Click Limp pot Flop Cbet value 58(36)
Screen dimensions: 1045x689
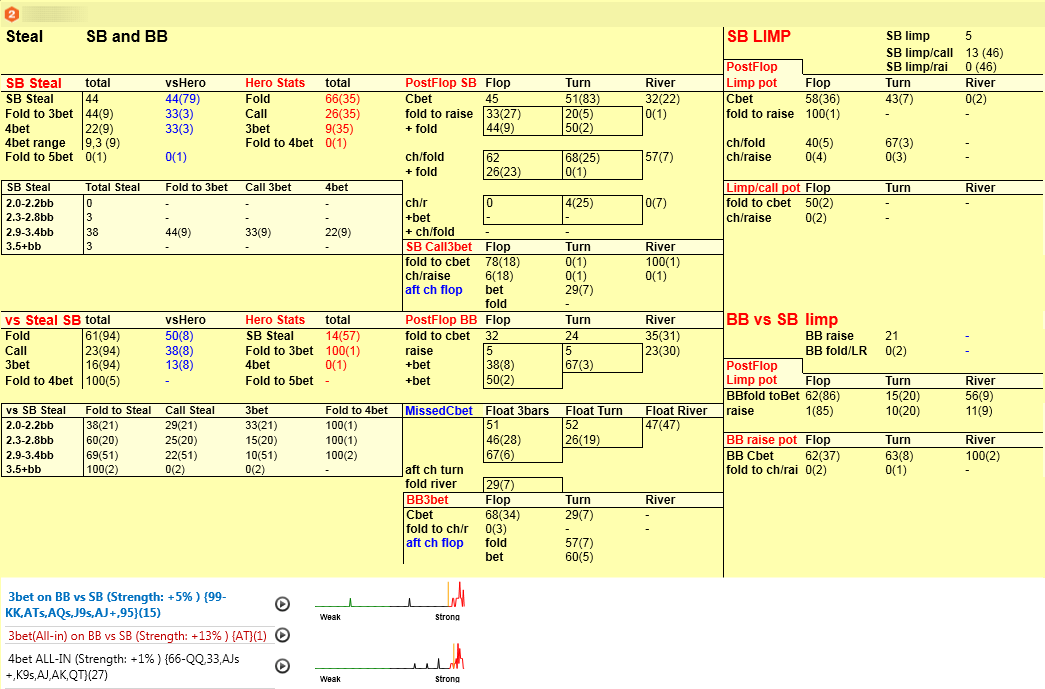[x=822, y=99]
